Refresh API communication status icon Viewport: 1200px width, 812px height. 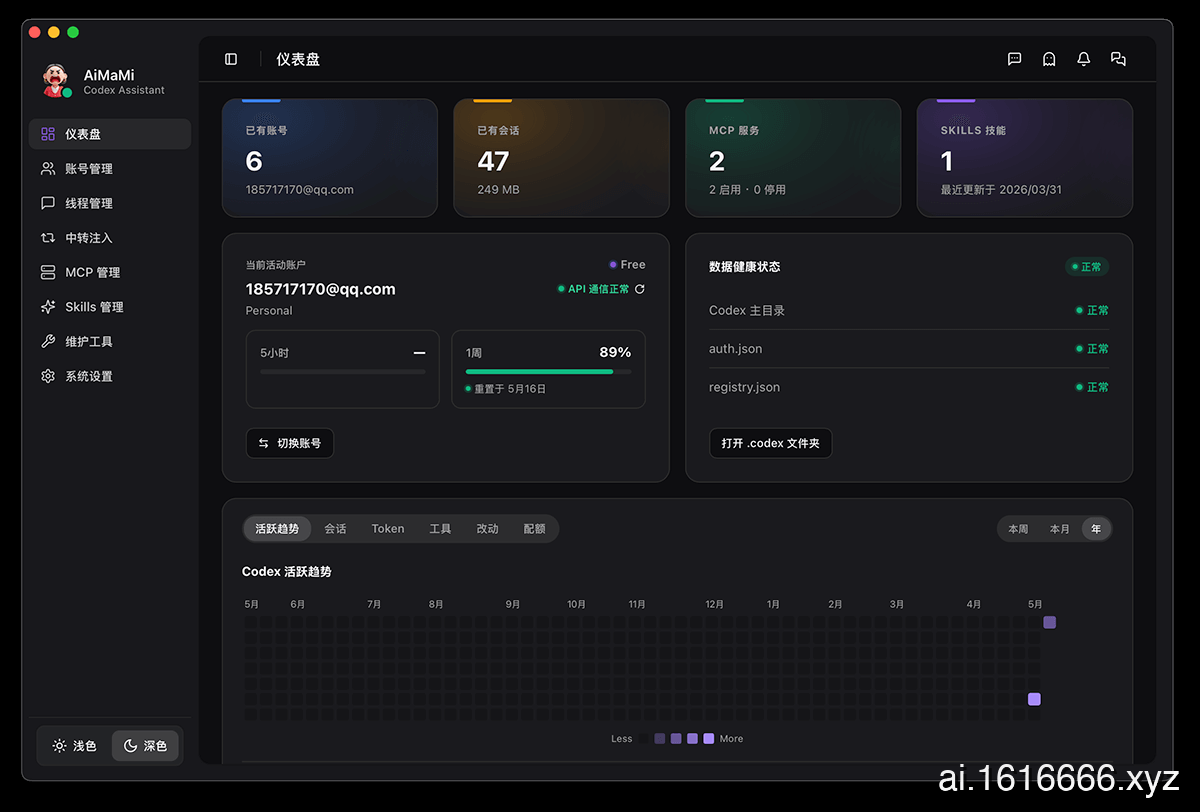tap(640, 289)
